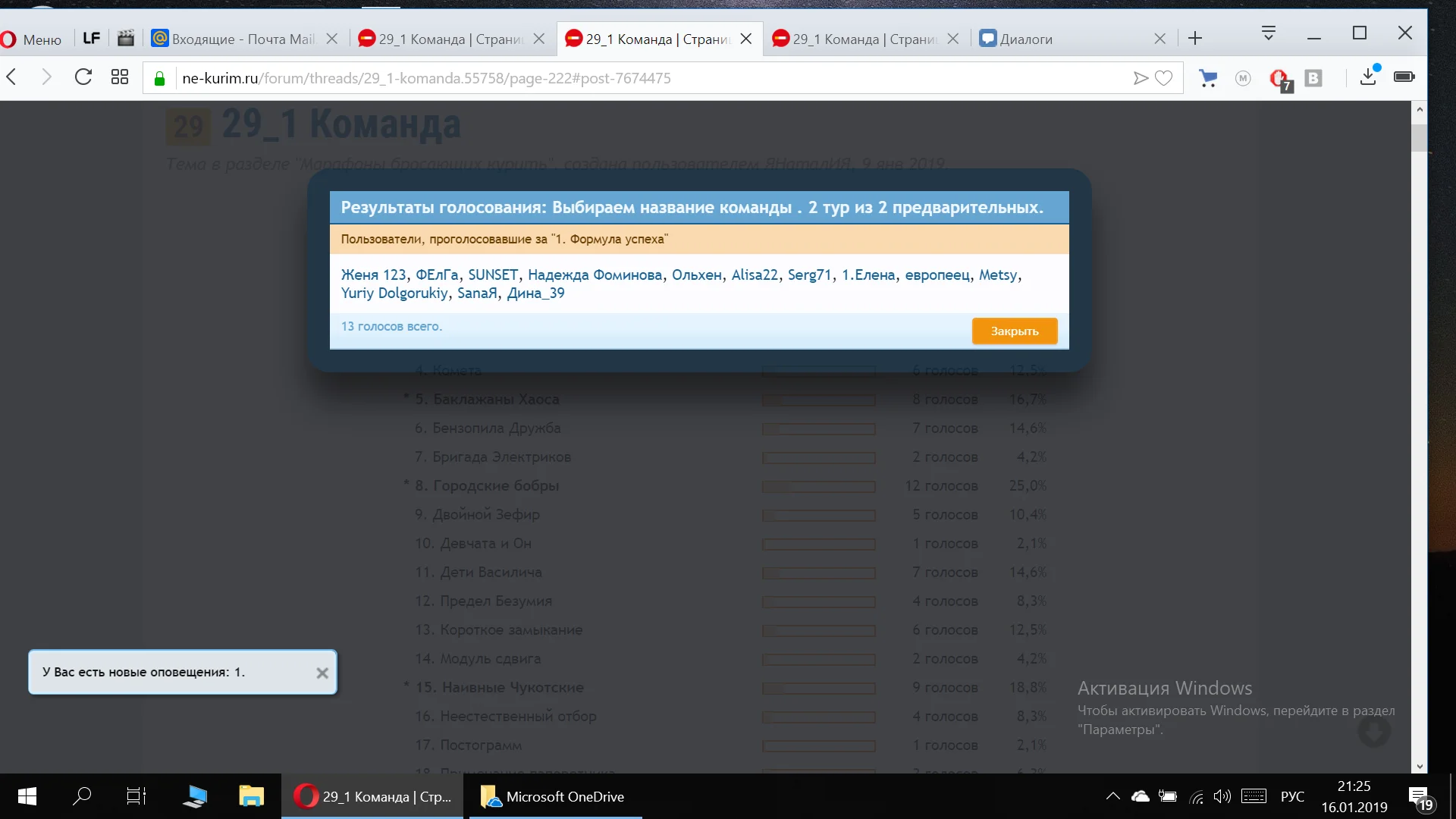Open the VK 'B' extension icon
1456x819 pixels.
pyautogui.click(x=1313, y=78)
